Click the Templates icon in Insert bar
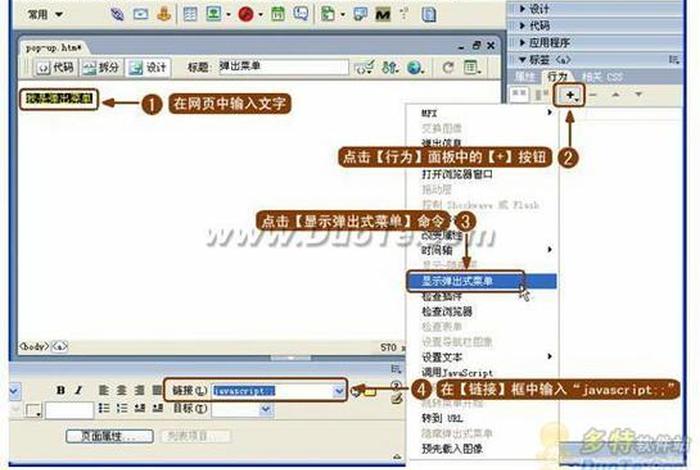This screenshot has height=470, width=700. [x=328, y=14]
